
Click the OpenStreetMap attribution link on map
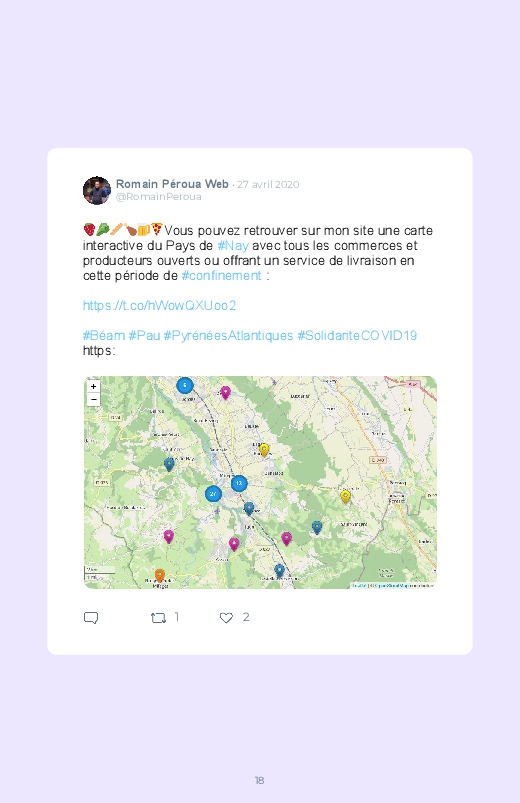point(393,585)
